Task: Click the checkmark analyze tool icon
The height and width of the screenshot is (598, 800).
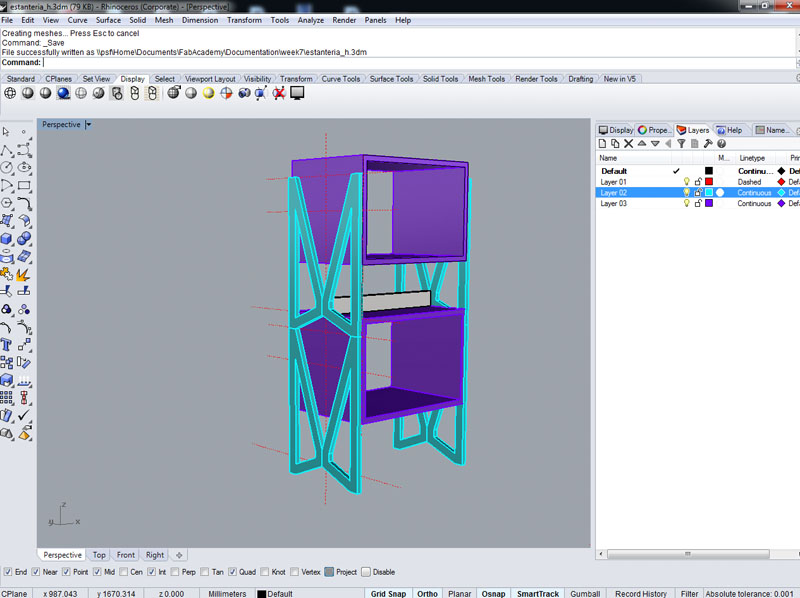Action: pos(23,415)
